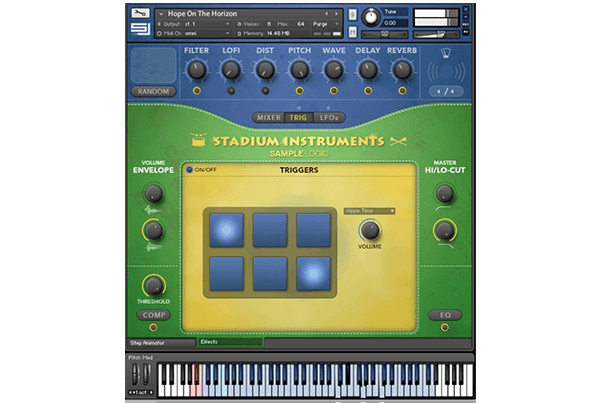Screen dimensions: 599x403
Task: Toggle the REVERB effect LED
Action: [402, 91]
